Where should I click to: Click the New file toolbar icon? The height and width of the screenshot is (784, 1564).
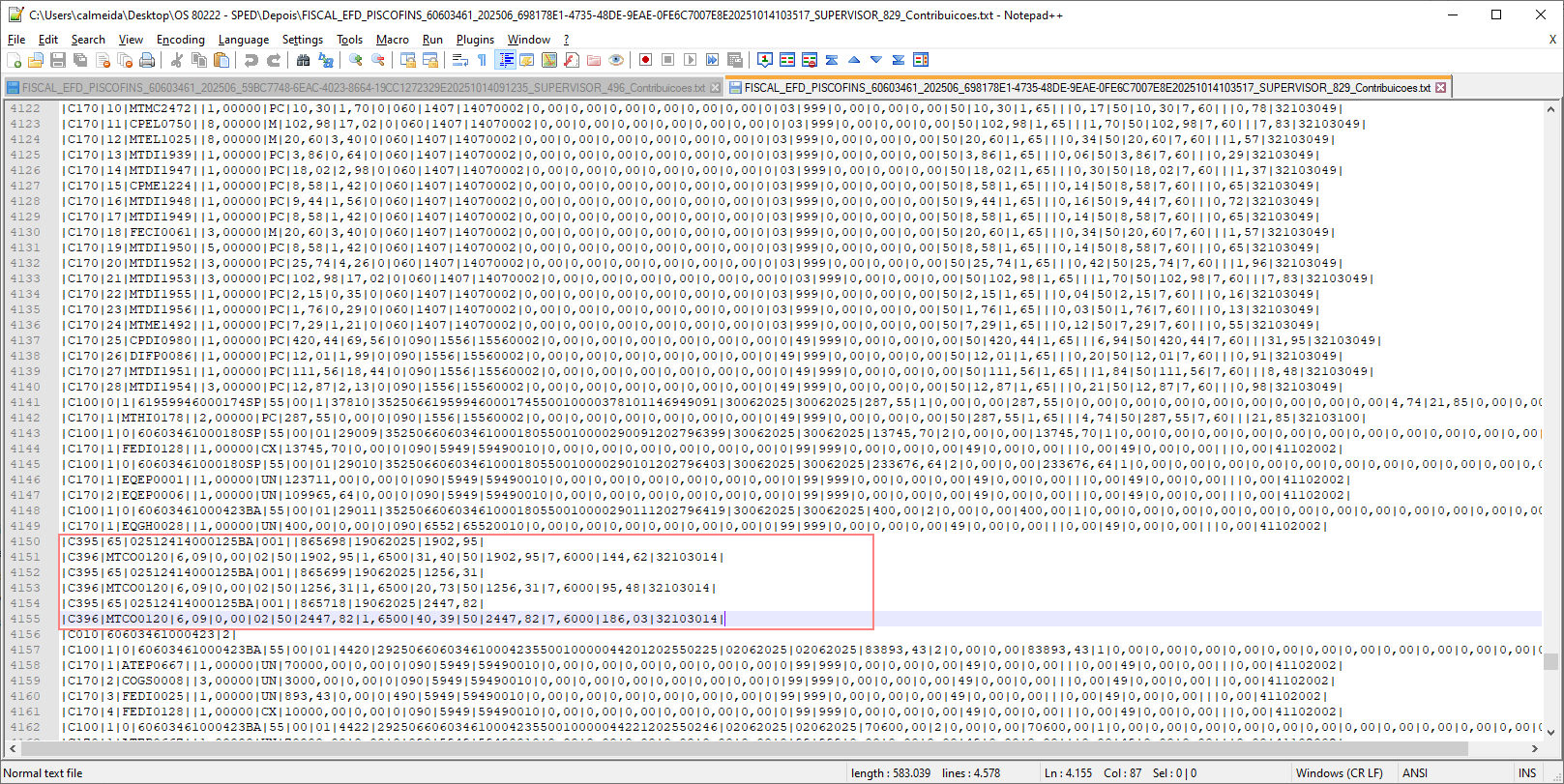[14, 60]
